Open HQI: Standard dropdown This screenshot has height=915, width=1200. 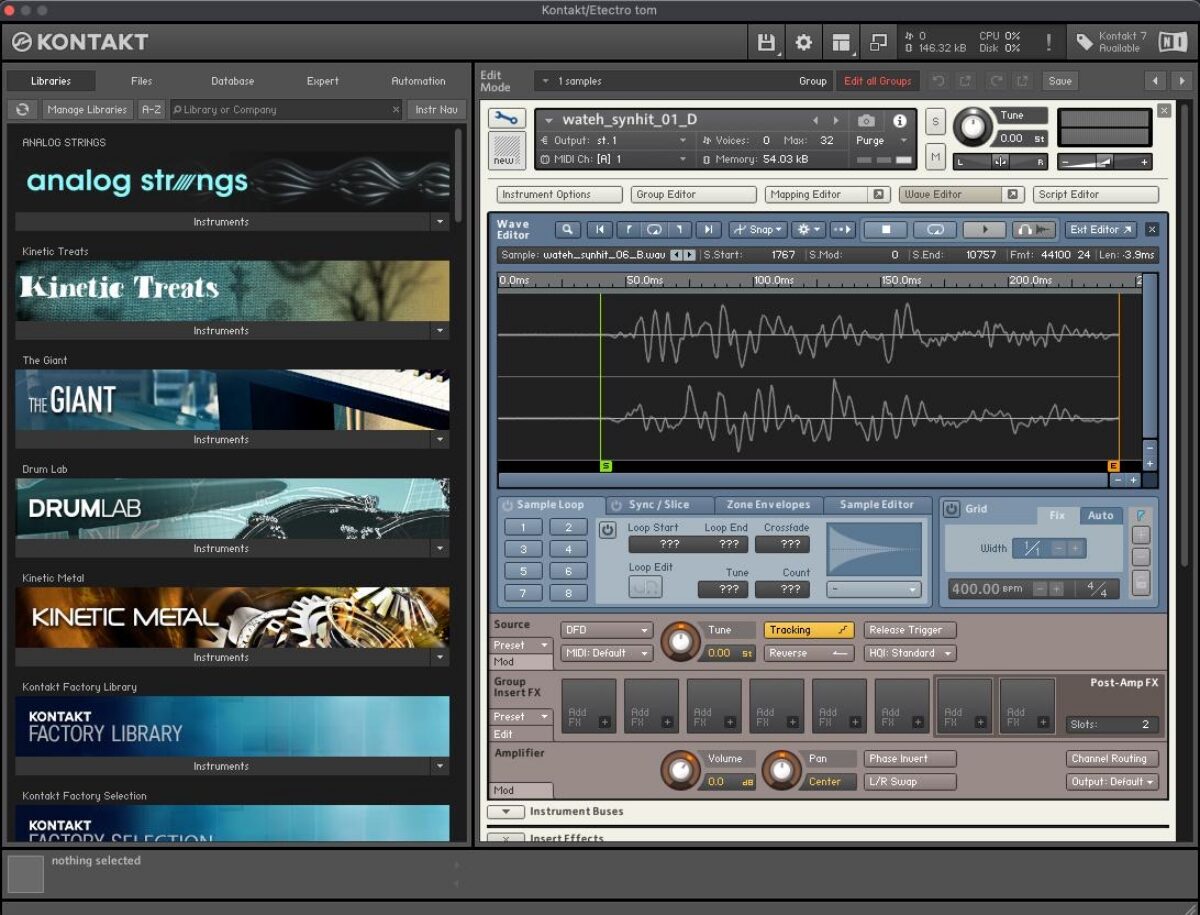coord(910,653)
